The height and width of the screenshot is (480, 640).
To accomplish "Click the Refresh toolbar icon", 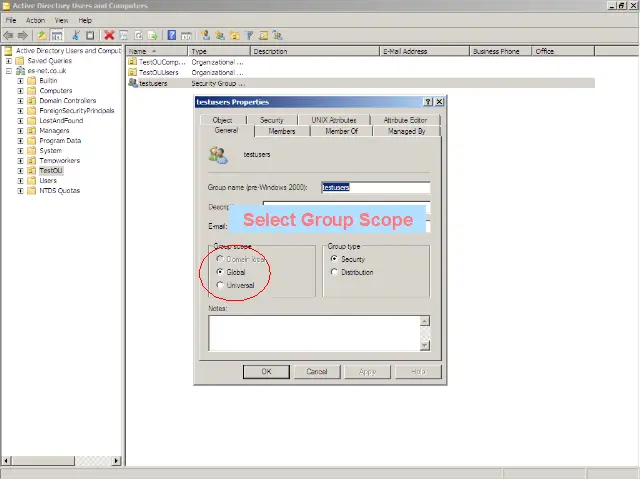I will (x=138, y=36).
